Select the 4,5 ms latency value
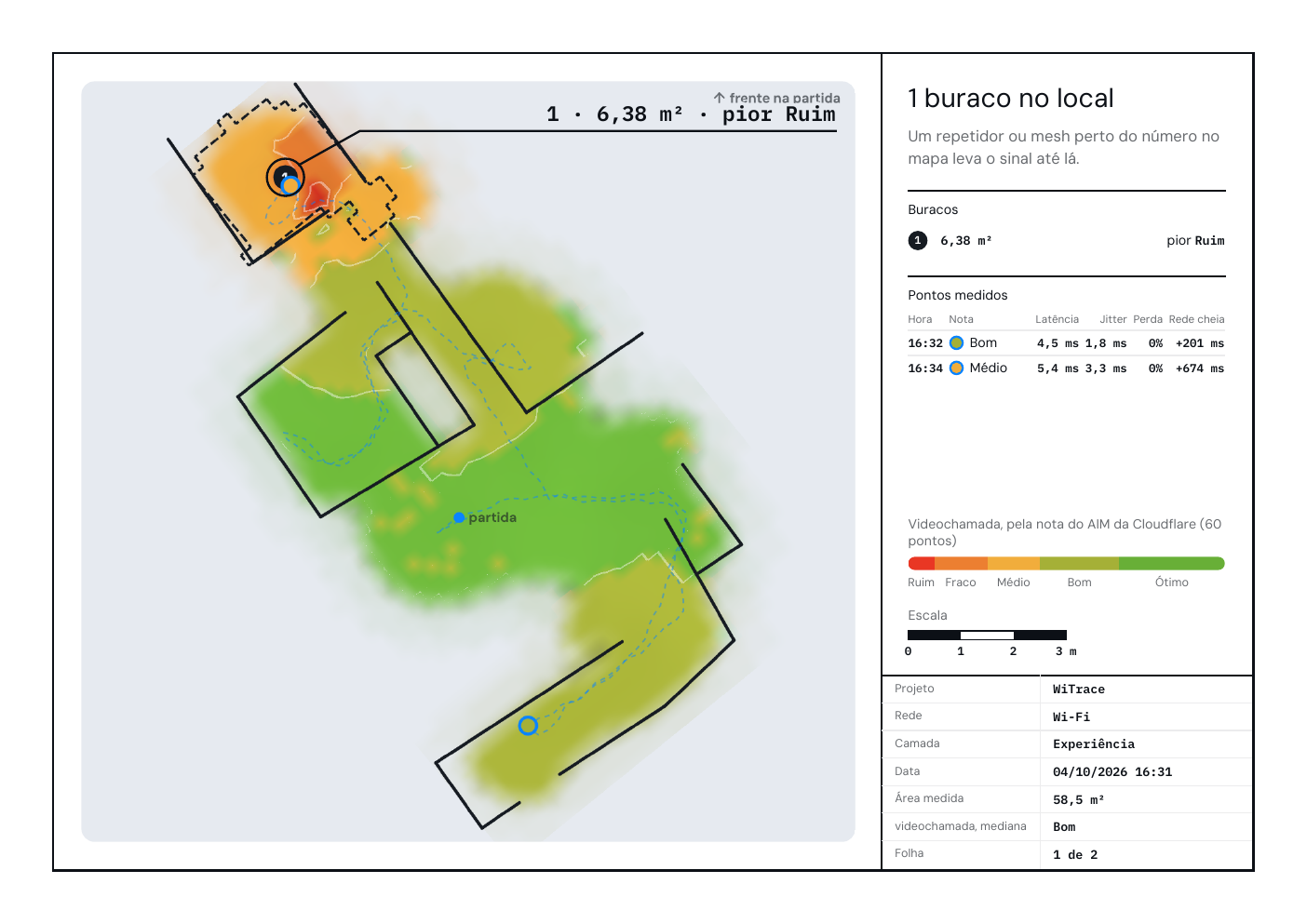This screenshot has height=924, width=1307. point(1058,343)
